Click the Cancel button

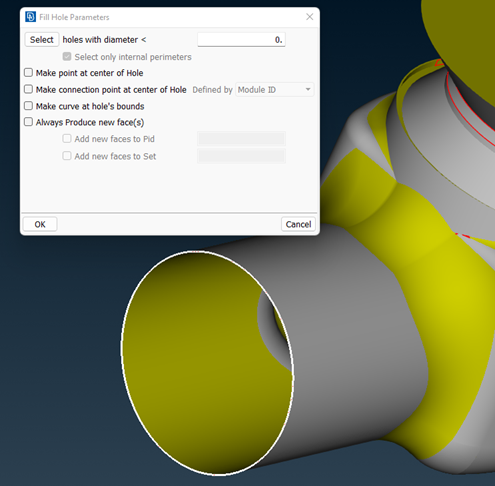(298, 224)
